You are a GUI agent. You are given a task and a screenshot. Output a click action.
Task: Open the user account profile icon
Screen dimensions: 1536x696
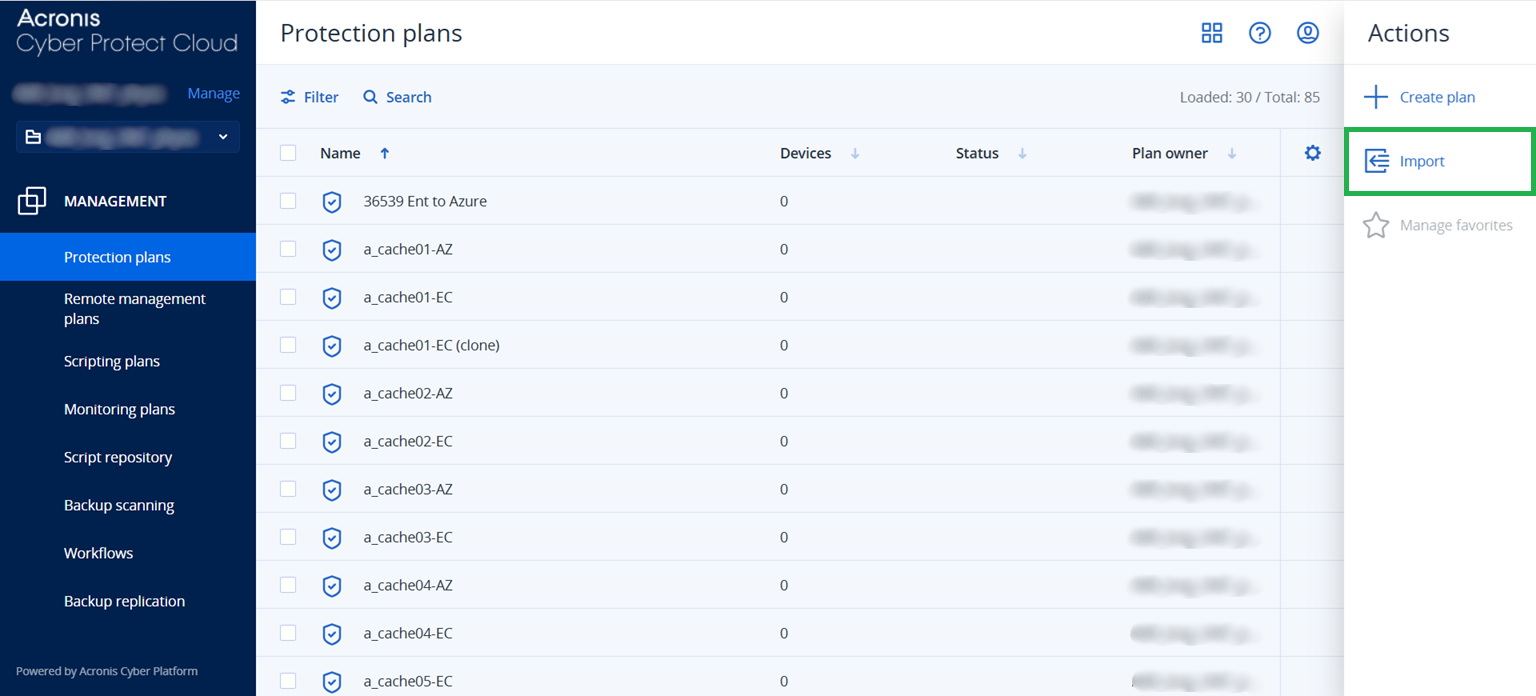1308,33
